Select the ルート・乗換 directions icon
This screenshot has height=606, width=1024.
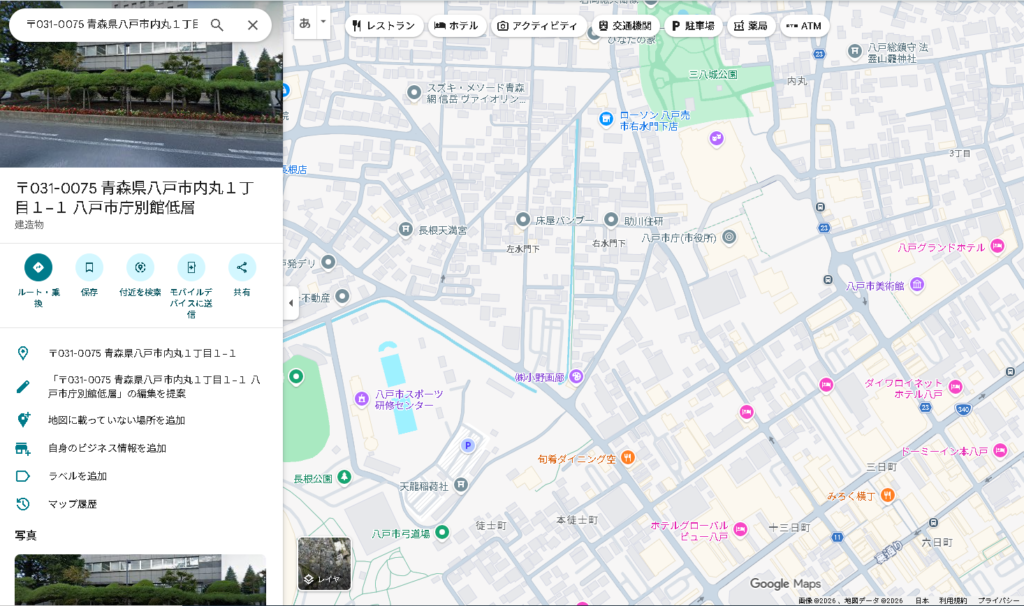click(38, 268)
